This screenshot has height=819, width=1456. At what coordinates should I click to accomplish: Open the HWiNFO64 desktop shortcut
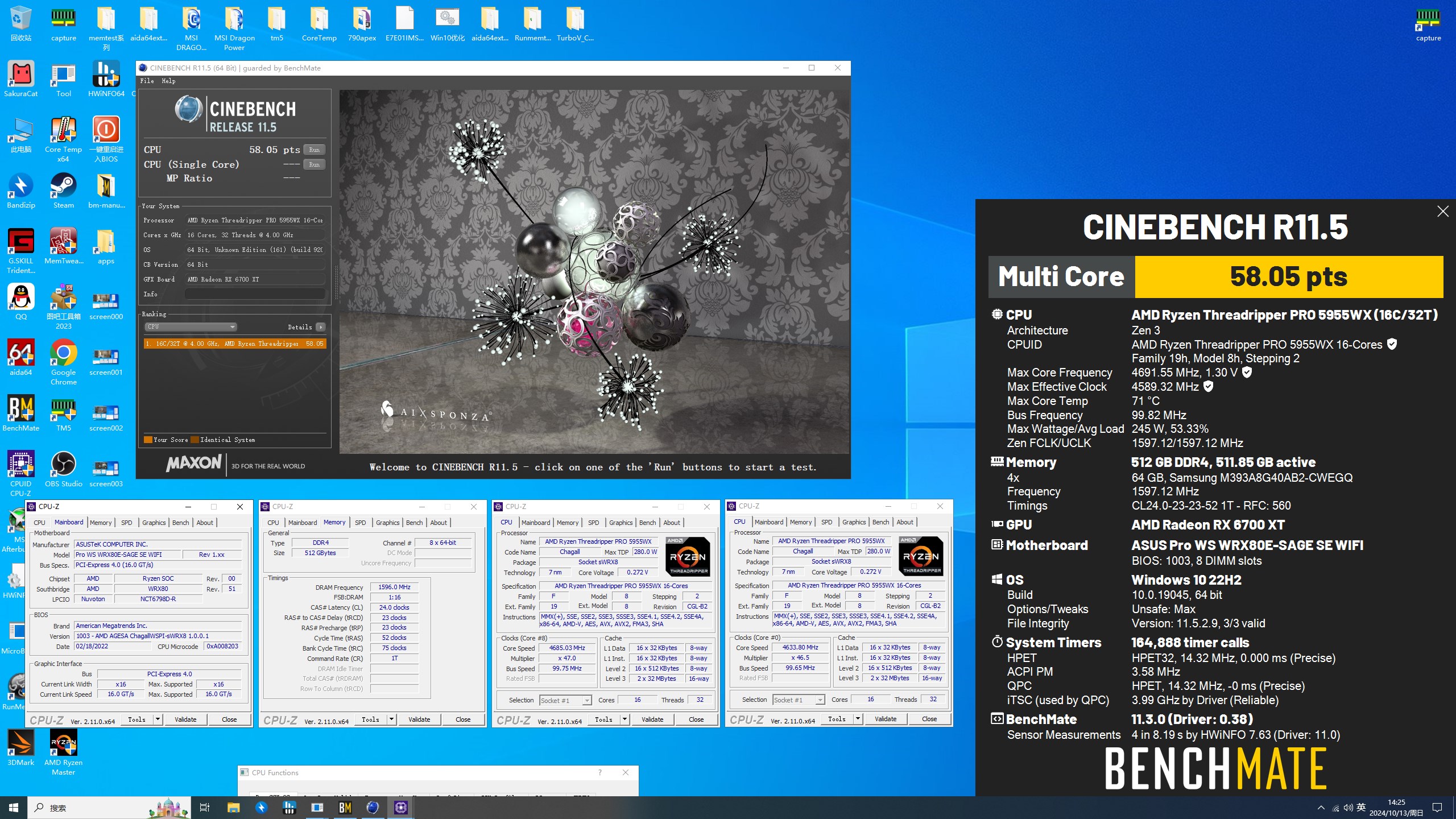coord(106,79)
